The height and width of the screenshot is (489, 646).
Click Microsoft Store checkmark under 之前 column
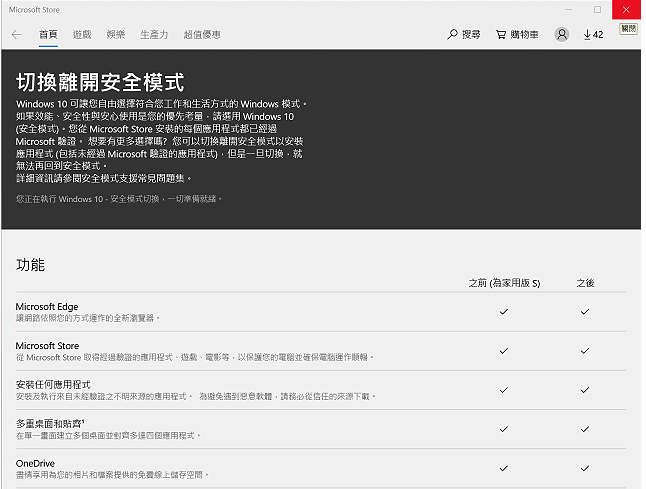504,351
